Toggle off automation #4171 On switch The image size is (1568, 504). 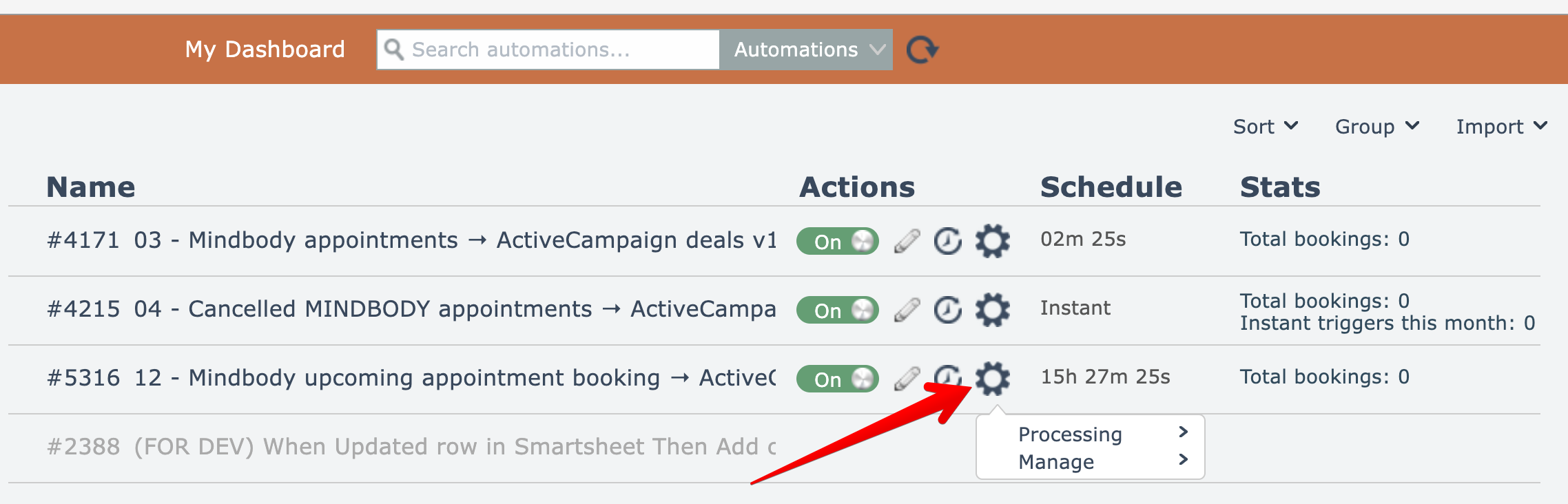(837, 241)
